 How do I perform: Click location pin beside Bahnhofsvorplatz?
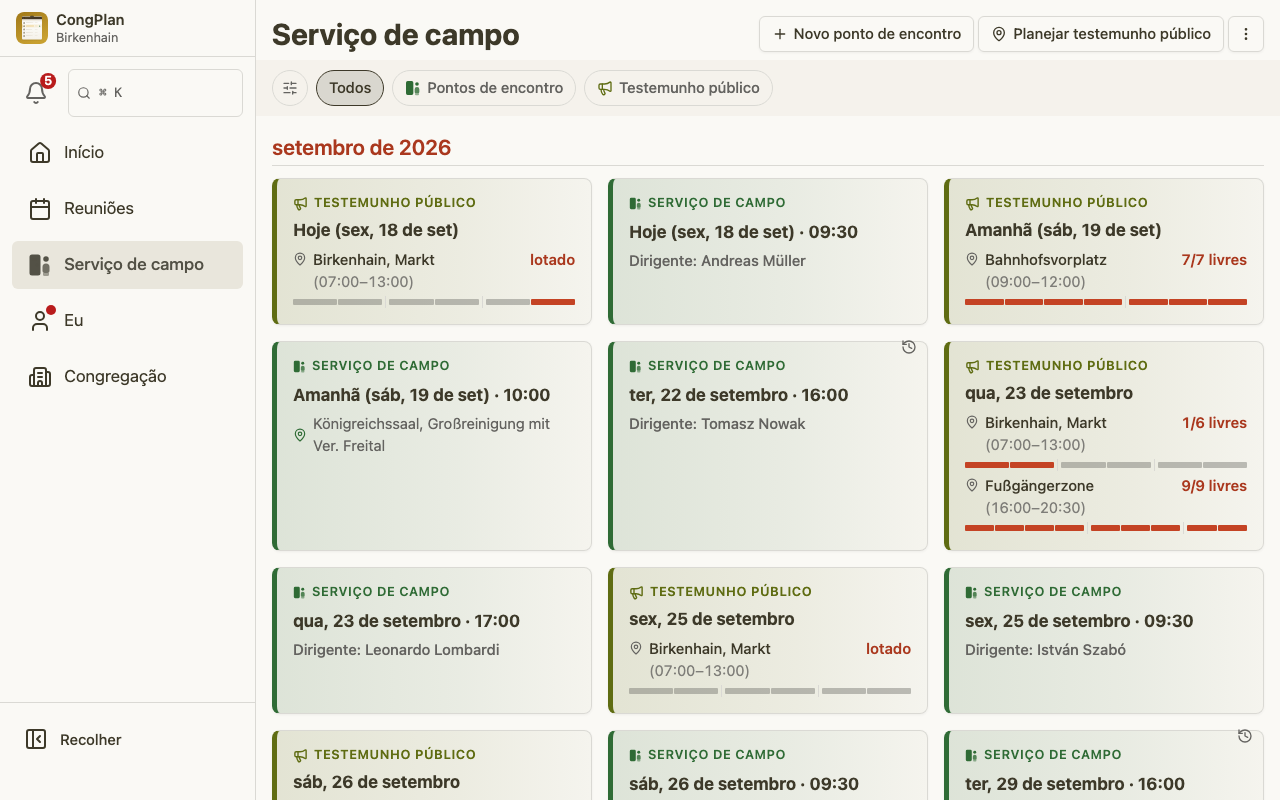tap(971, 259)
